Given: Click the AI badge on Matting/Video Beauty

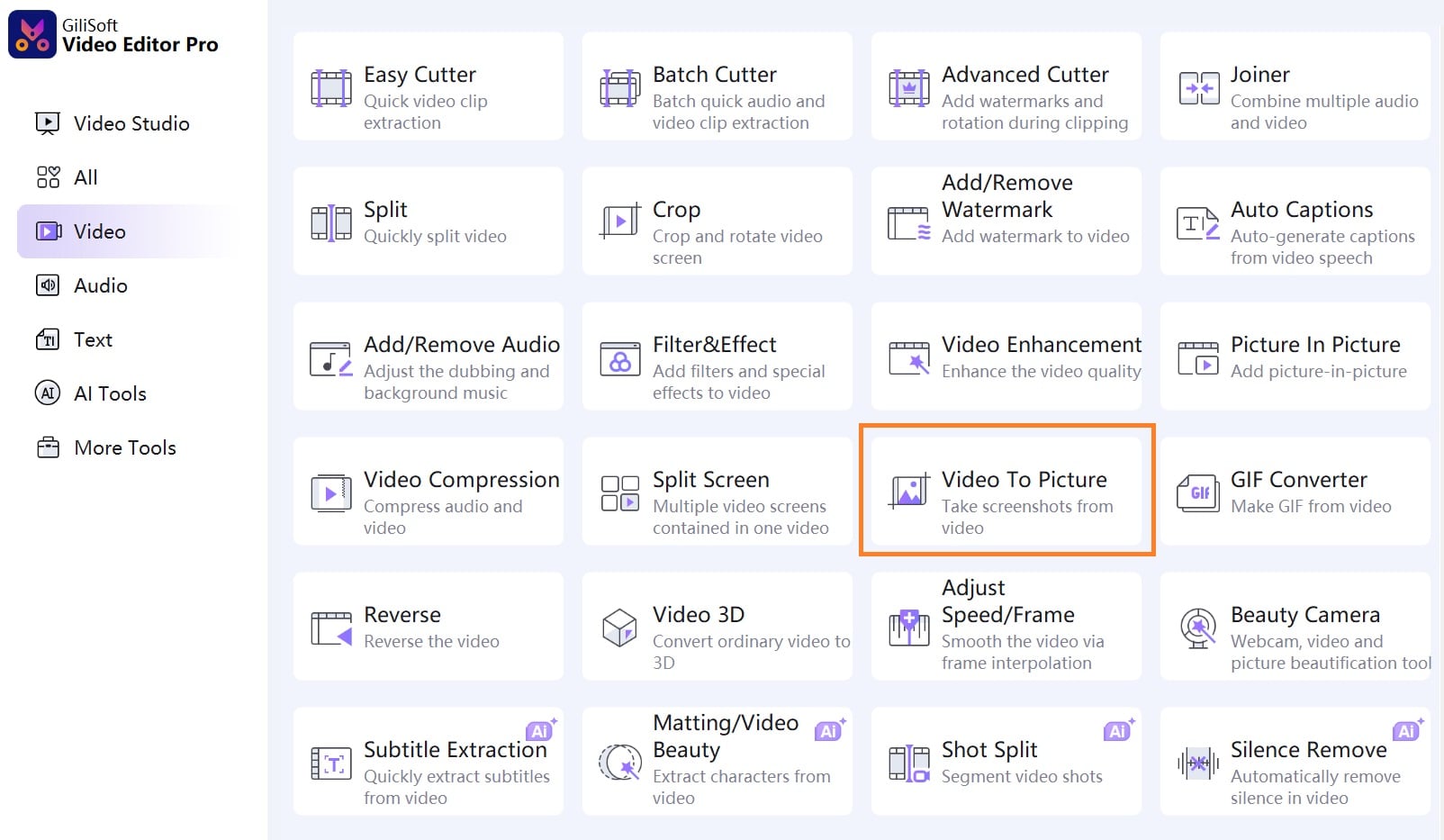Looking at the screenshot, I should pyautogui.click(x=830, y=729).
